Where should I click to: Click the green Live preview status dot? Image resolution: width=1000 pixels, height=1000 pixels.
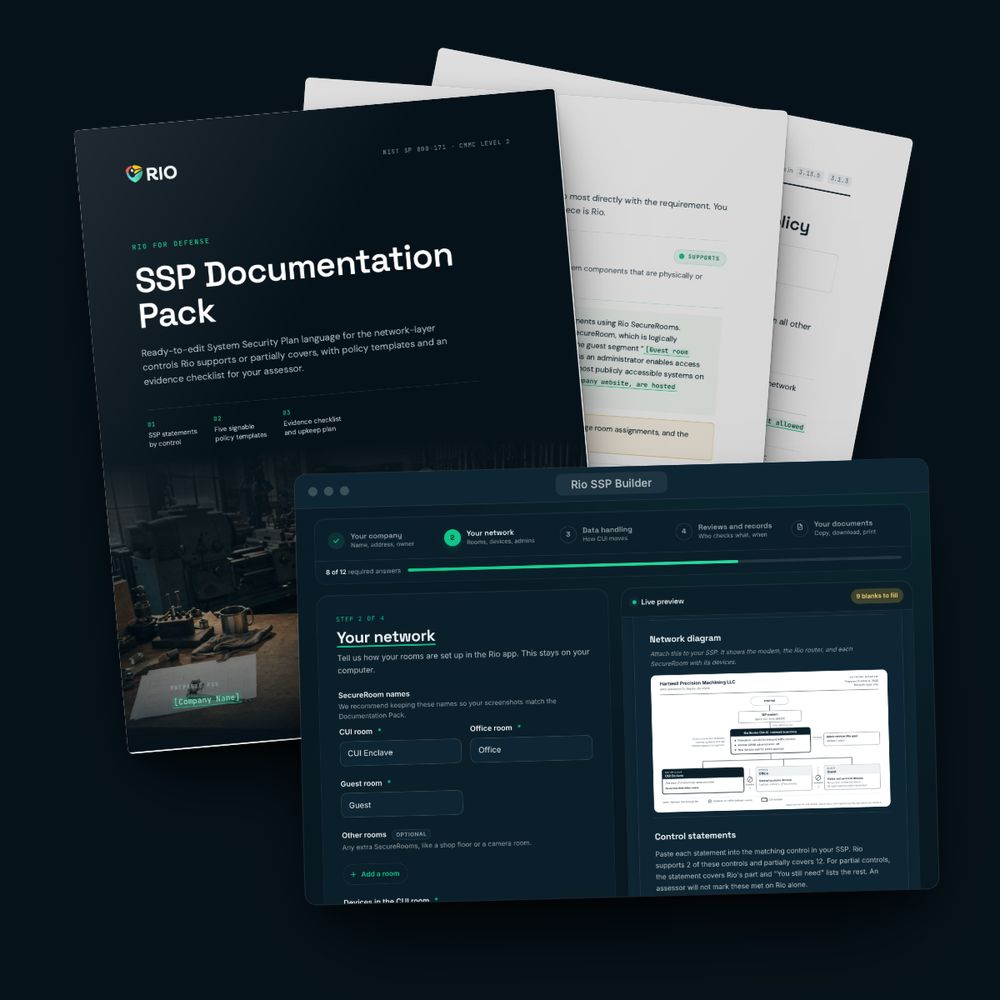tap(634, 602)
